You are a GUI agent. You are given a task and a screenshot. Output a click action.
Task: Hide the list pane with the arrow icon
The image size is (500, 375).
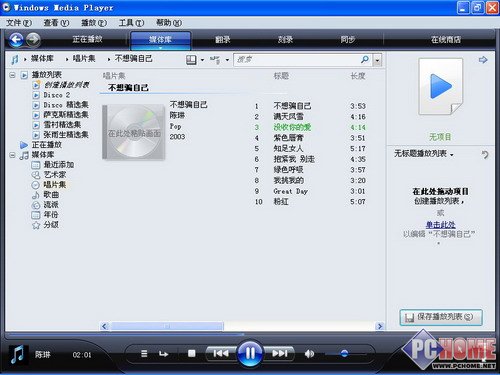[x=483, y=60]
